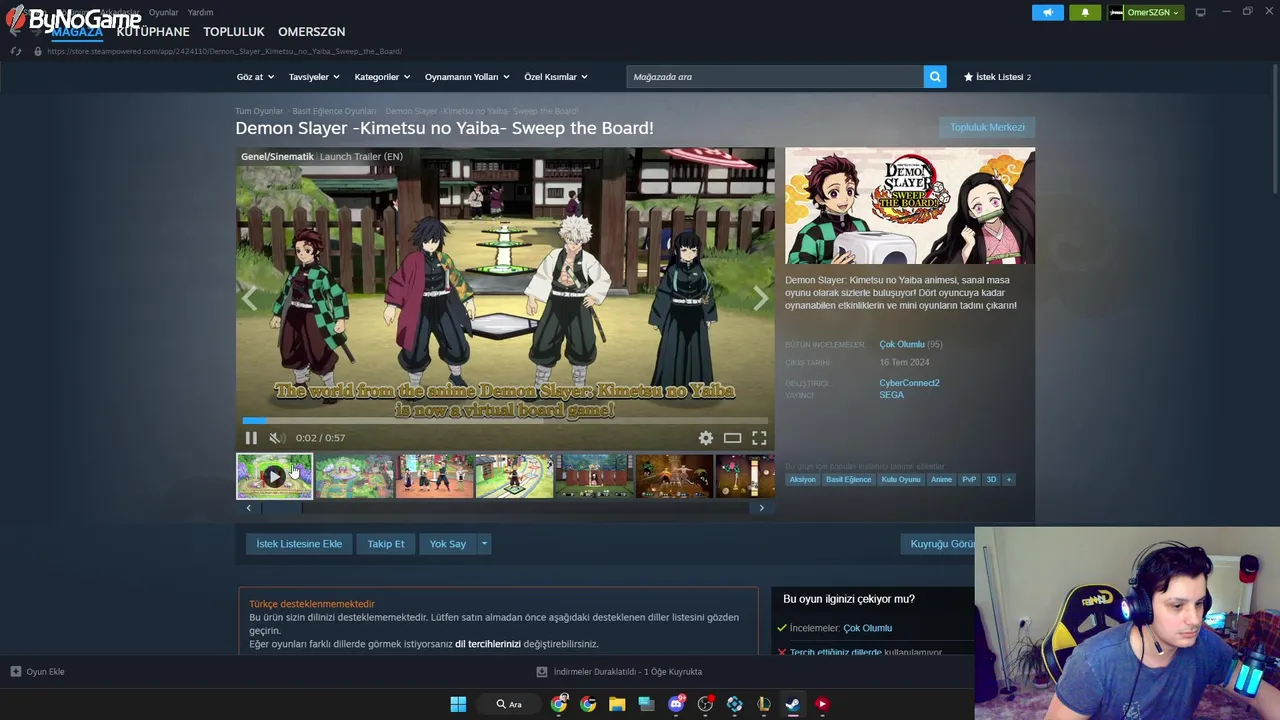
Task: Expand the Yok Say dropdown arrow
Action: tap(484, 544)
